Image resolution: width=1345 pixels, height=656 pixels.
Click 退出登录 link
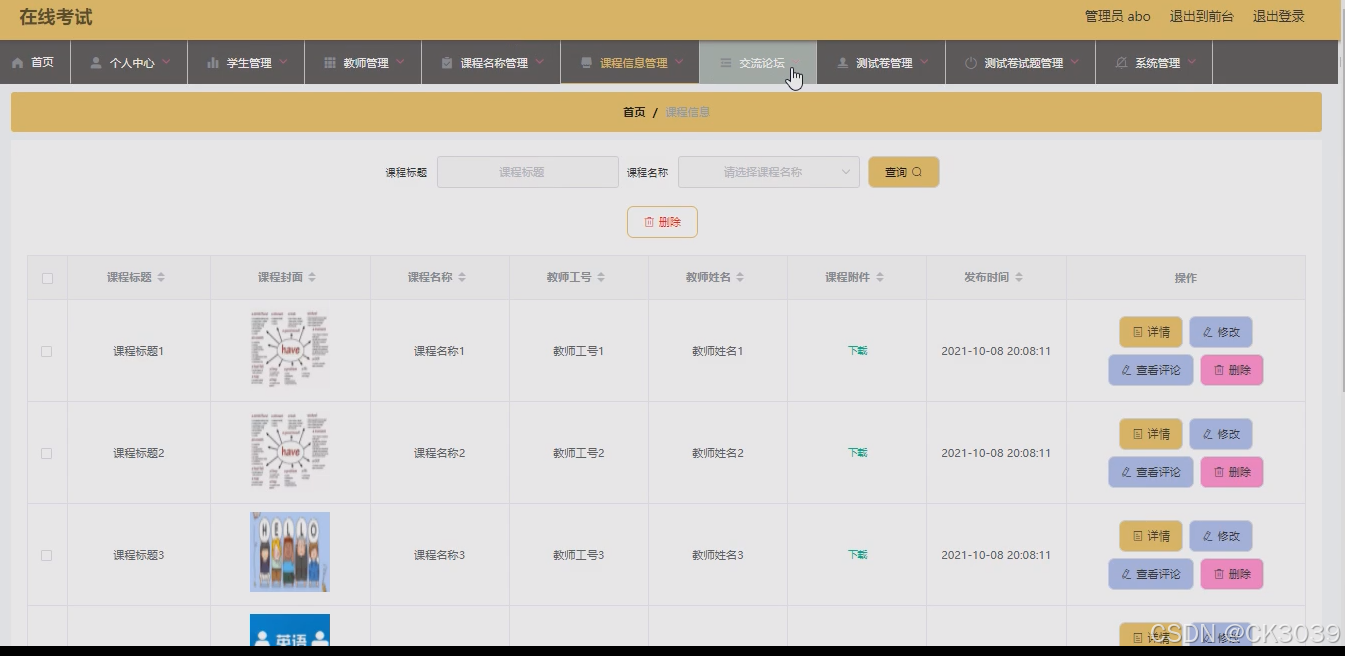click(x=1279, y=16)
